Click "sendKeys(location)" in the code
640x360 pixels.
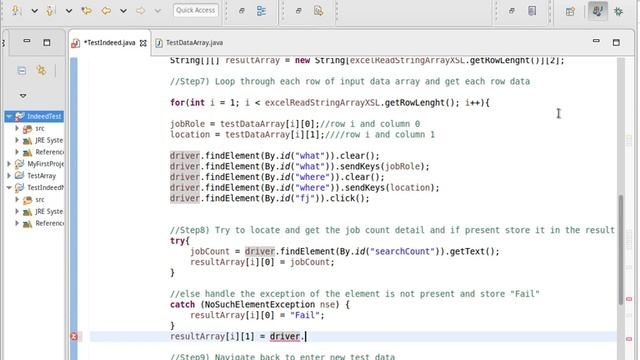pos(392,187)
